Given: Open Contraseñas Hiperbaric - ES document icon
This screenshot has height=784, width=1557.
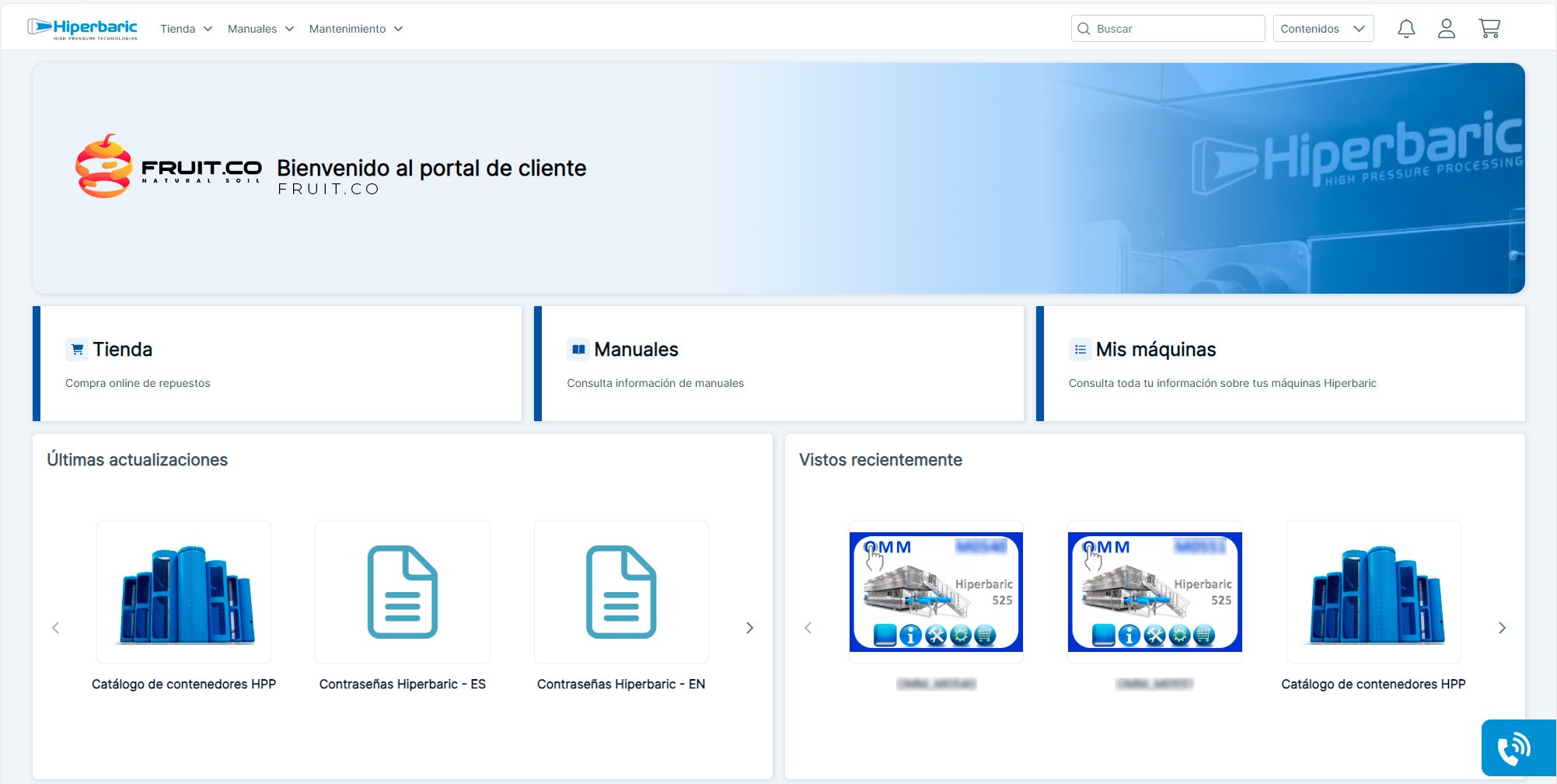Looking at the screenshot, I should 402,592.
